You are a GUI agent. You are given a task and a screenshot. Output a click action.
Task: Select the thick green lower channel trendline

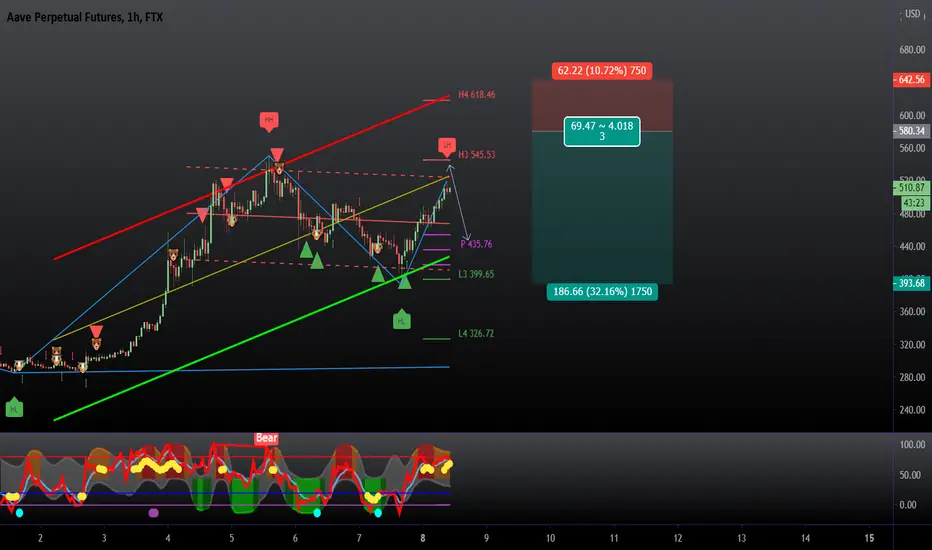tap(250, 340)
